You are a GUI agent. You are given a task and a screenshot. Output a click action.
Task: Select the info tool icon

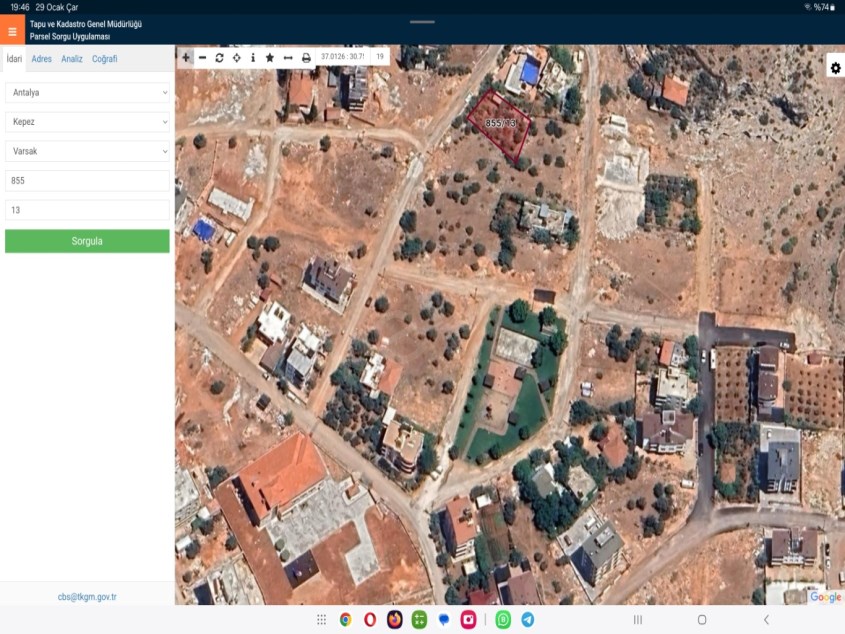[253, 58]
